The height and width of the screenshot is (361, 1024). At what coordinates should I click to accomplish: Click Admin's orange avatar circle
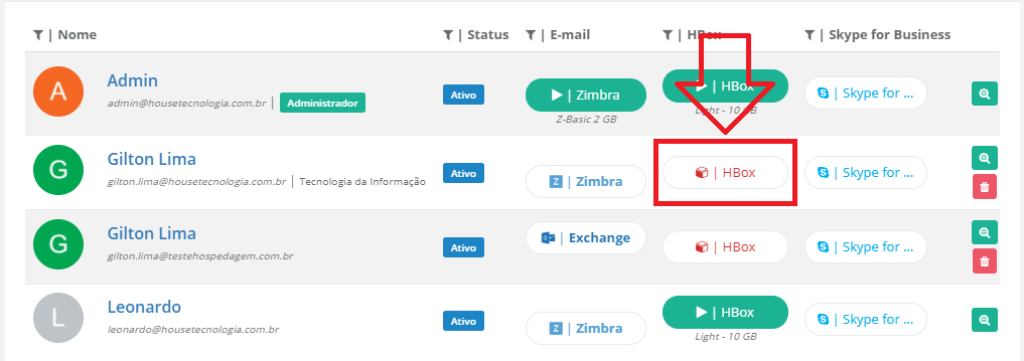[x=58, y=93]
